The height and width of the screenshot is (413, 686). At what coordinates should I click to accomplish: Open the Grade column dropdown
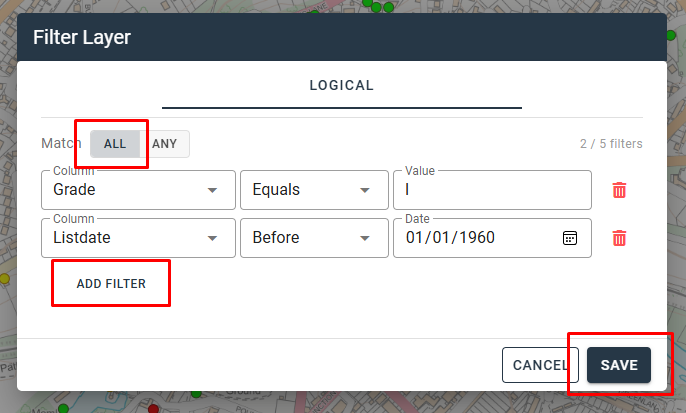coord(137,190)
